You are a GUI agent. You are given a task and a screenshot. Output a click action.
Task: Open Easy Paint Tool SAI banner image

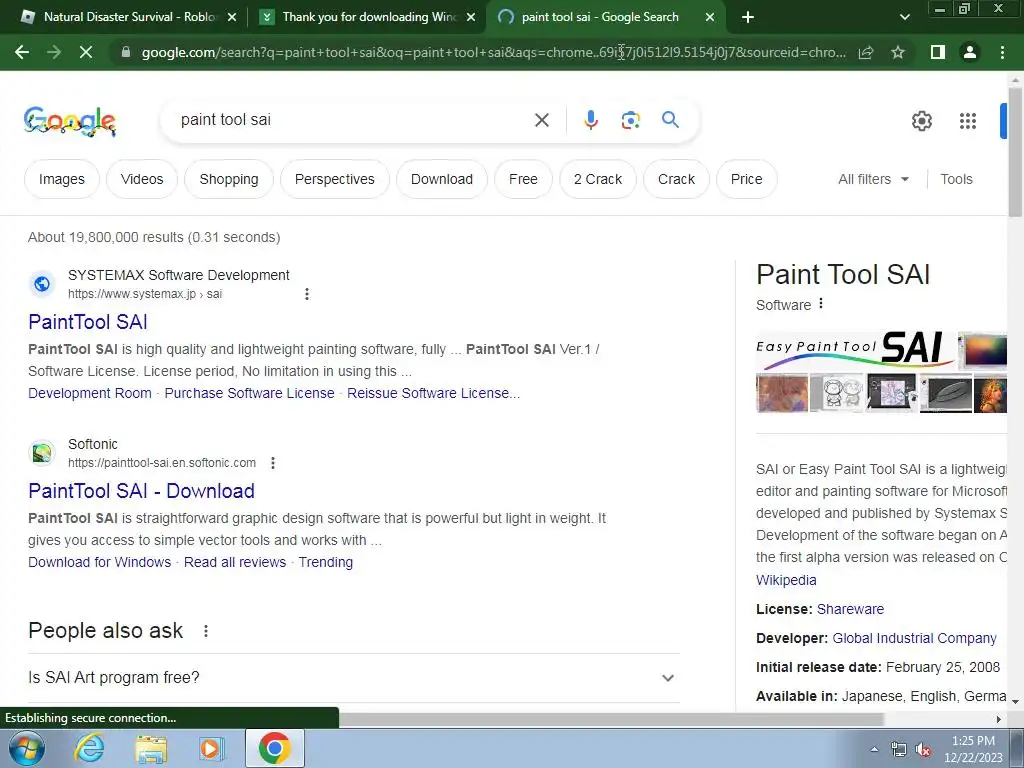point(855,349)
